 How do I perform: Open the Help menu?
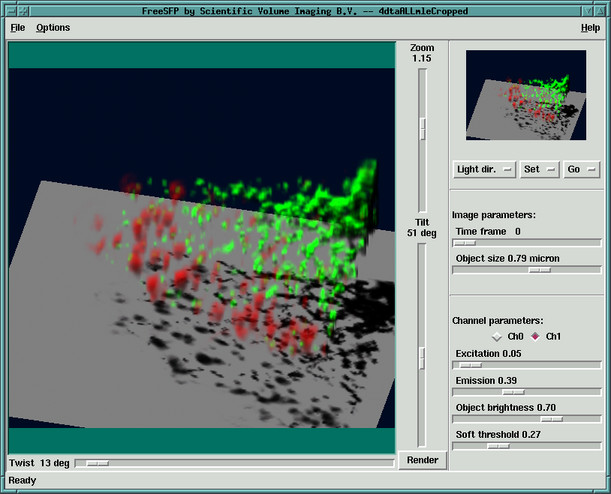pyautogui.click(x=590, y=28)
